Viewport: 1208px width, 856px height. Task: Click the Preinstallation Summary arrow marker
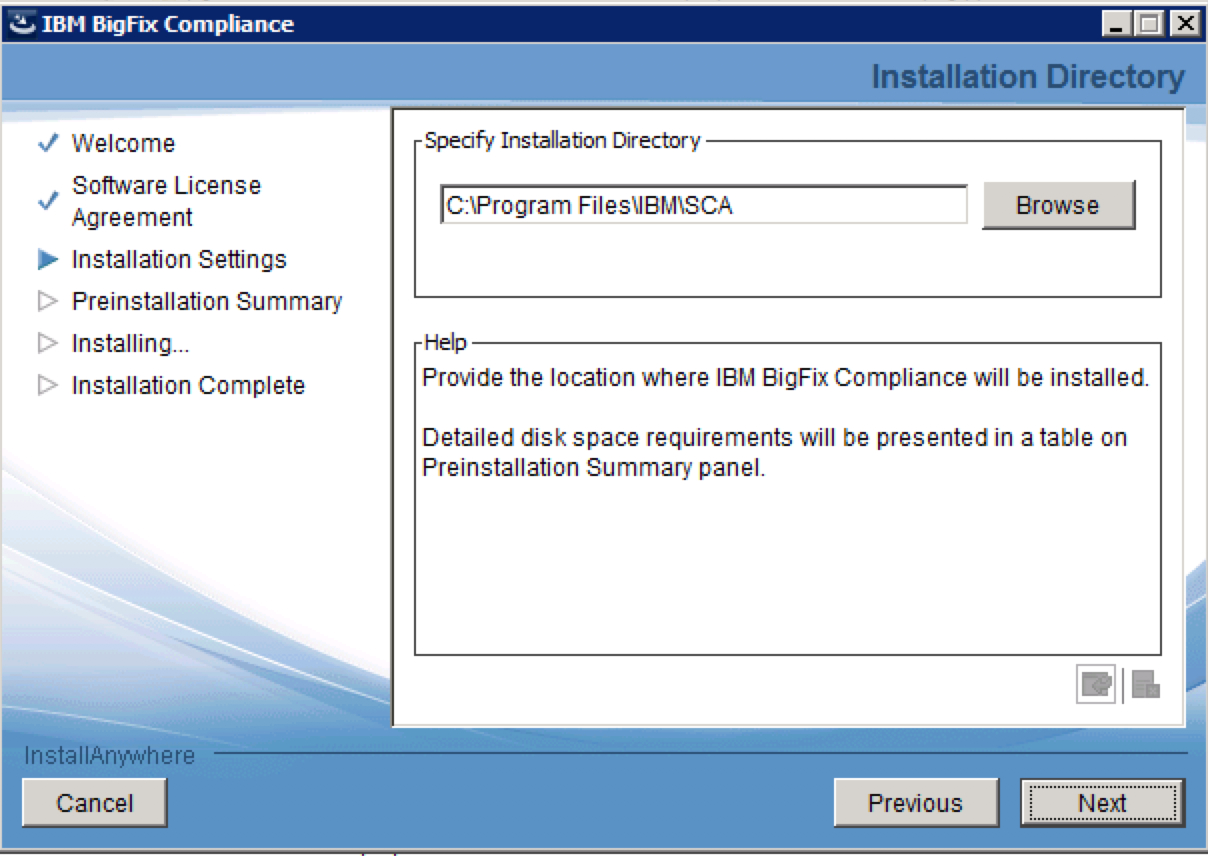point(48,301)
